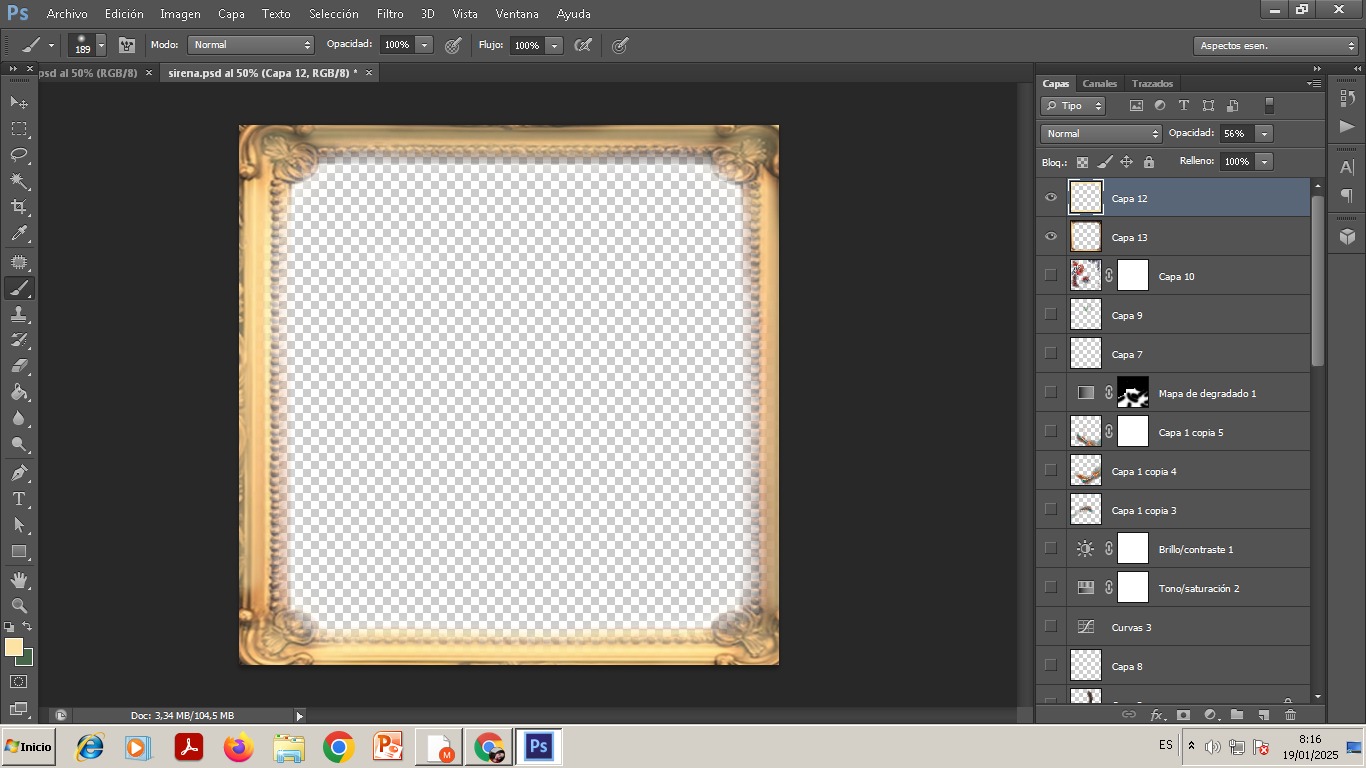Show the Brillo/contraste 1 layer
Image resolution: width=1366 pixels, height=768 pixels.
pyautogui.click(x=1050, y=548)
